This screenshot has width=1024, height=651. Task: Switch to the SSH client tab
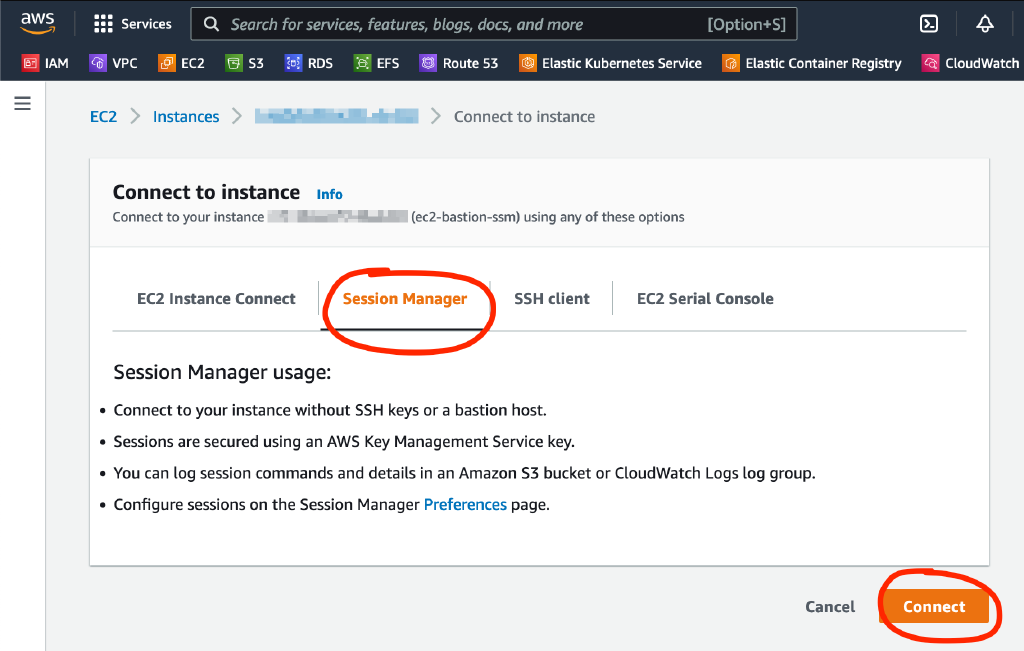pyautogui.click(x=552, y=298)
